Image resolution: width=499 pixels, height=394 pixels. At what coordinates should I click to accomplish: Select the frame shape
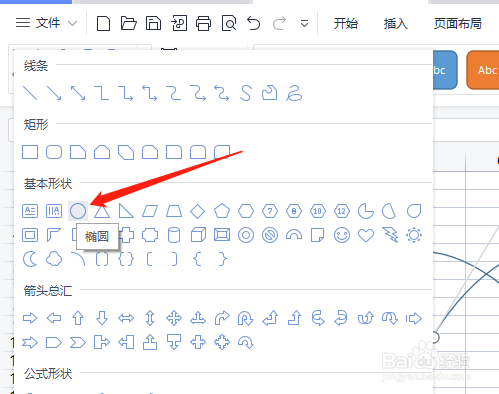30,235
